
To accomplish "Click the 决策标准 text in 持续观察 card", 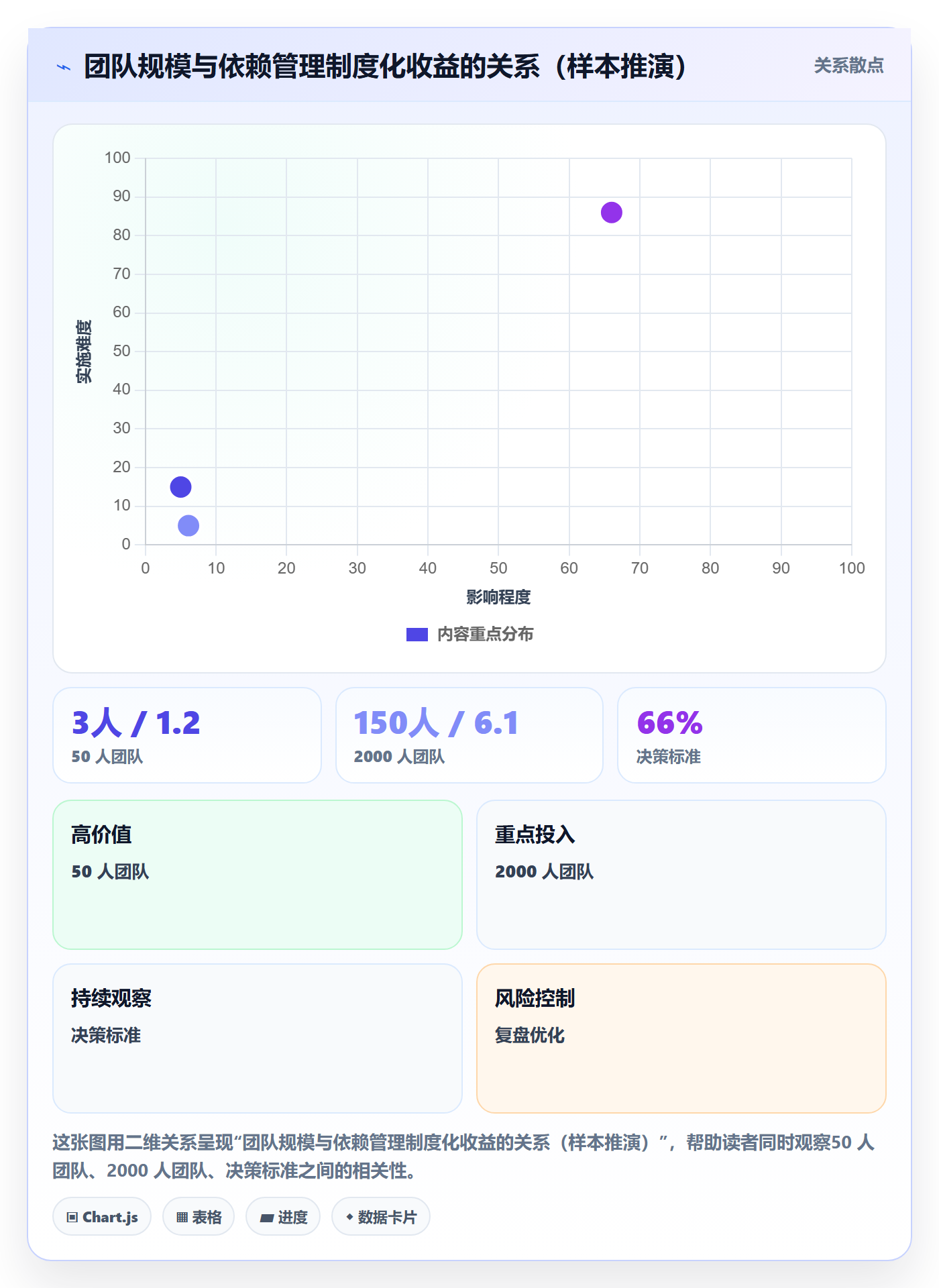I will [106, 1035].
